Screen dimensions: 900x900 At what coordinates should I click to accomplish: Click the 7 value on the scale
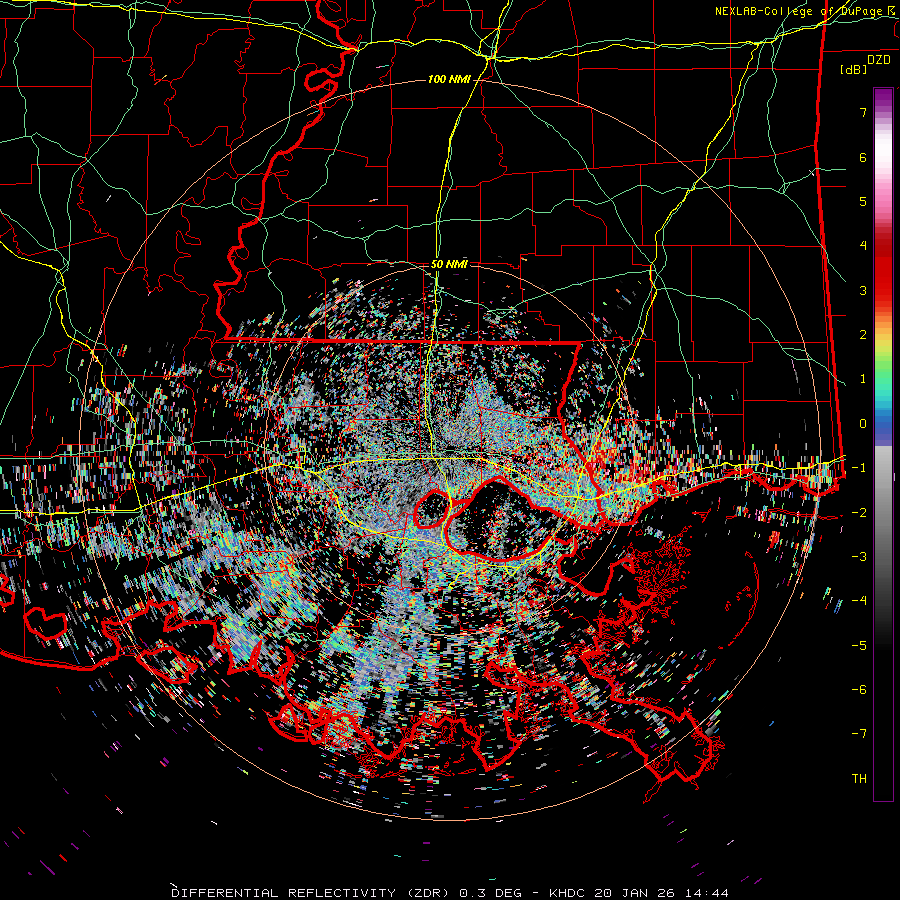pyautogui.click(x=863, y=112)
